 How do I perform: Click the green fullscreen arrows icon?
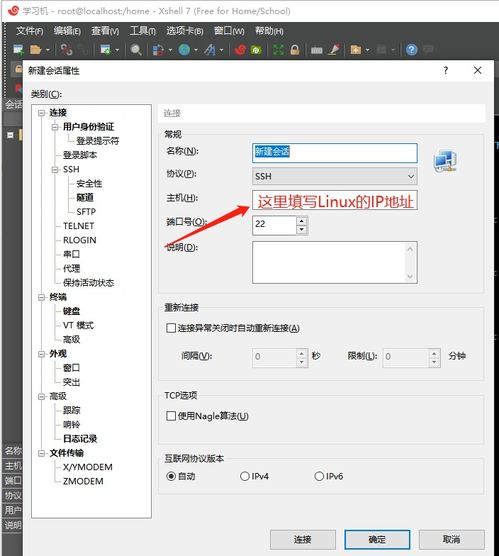coord(278,50)
